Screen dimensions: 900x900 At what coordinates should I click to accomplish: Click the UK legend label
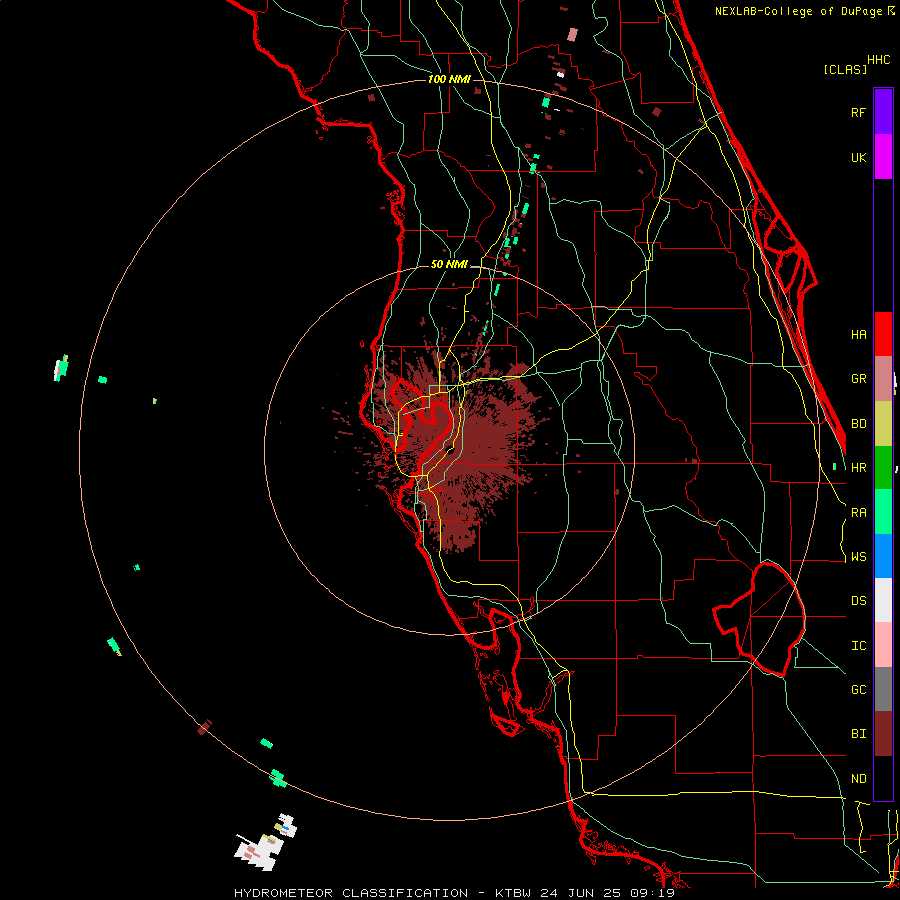pos(859,157)
